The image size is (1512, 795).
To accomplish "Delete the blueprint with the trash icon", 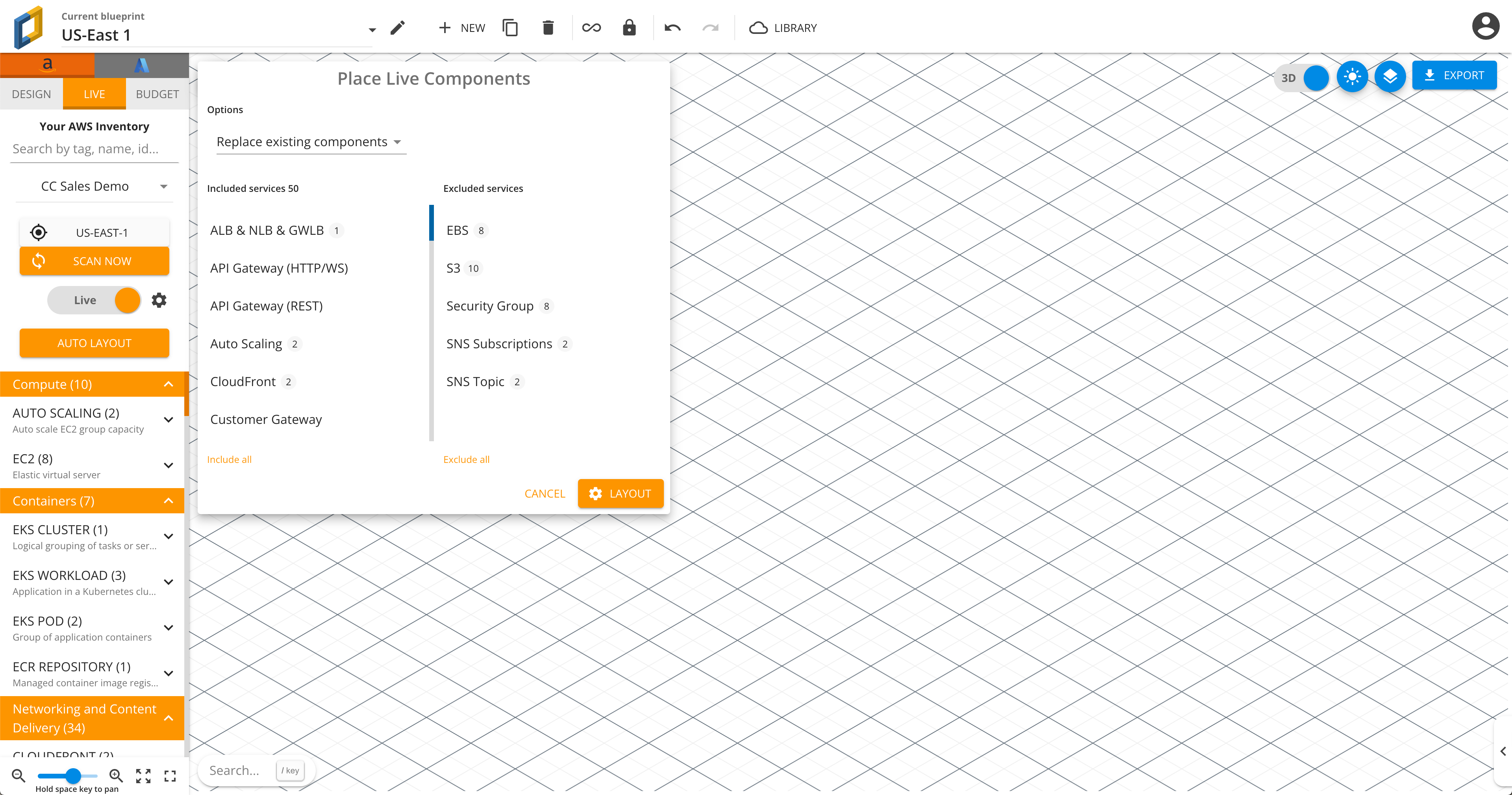I will click(x=548, y=28).
